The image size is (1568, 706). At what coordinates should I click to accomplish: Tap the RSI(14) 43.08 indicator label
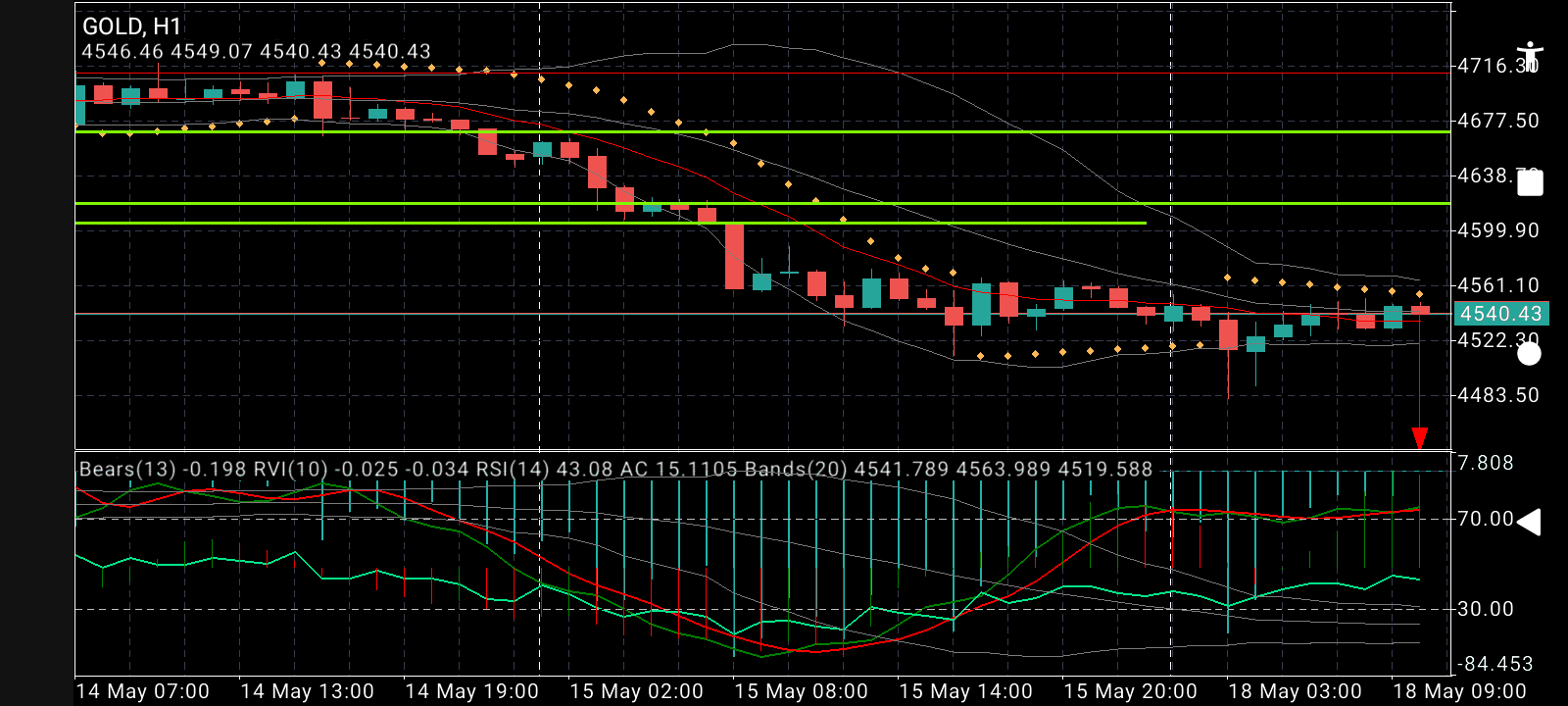click(x=545, y=469)
